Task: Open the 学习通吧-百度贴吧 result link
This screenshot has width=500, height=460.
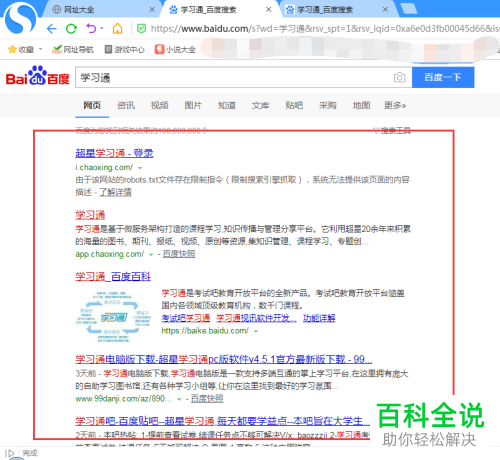Action: [x=222, y=421]
